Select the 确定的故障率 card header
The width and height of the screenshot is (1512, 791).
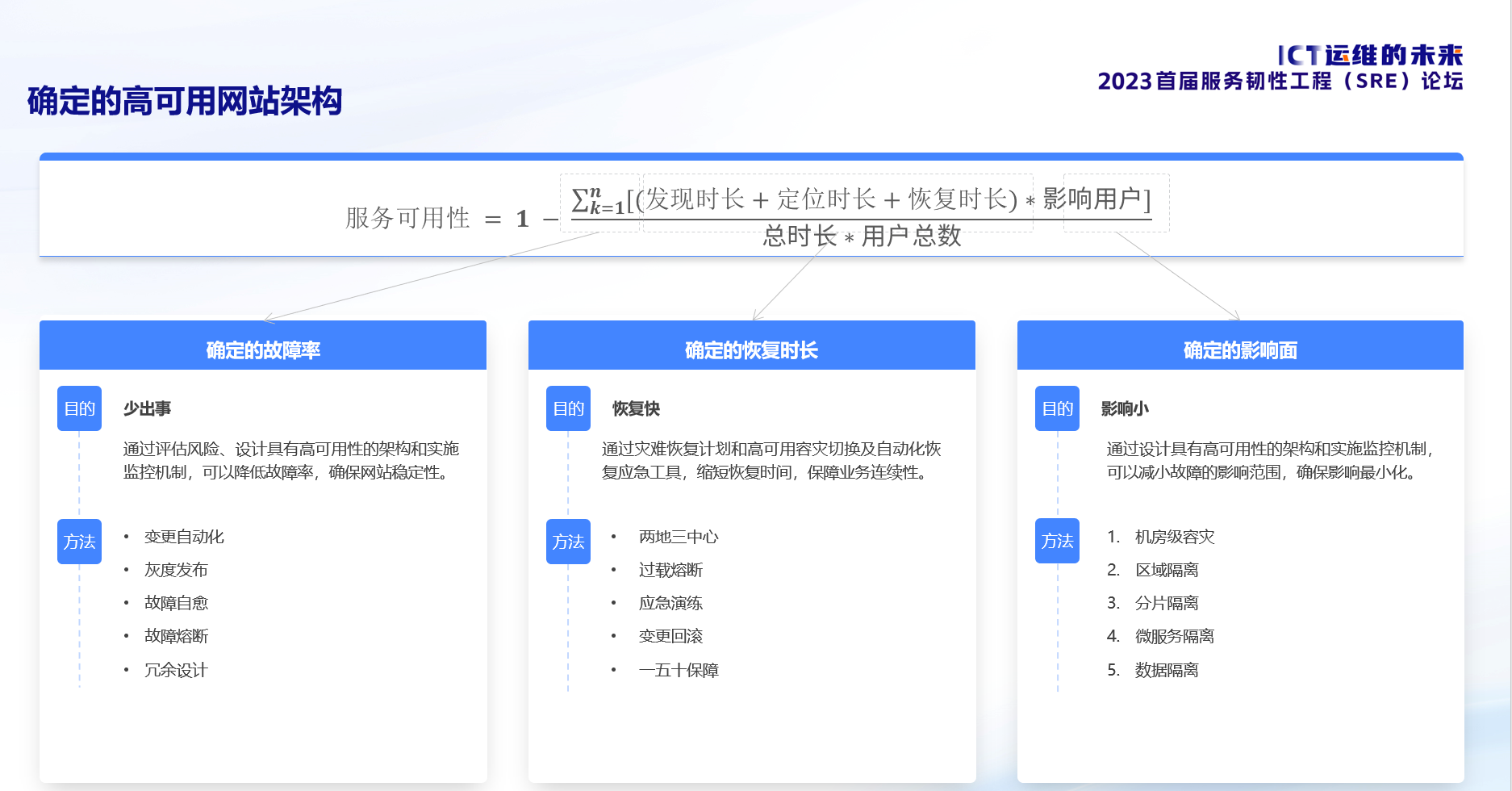point(263,345)
